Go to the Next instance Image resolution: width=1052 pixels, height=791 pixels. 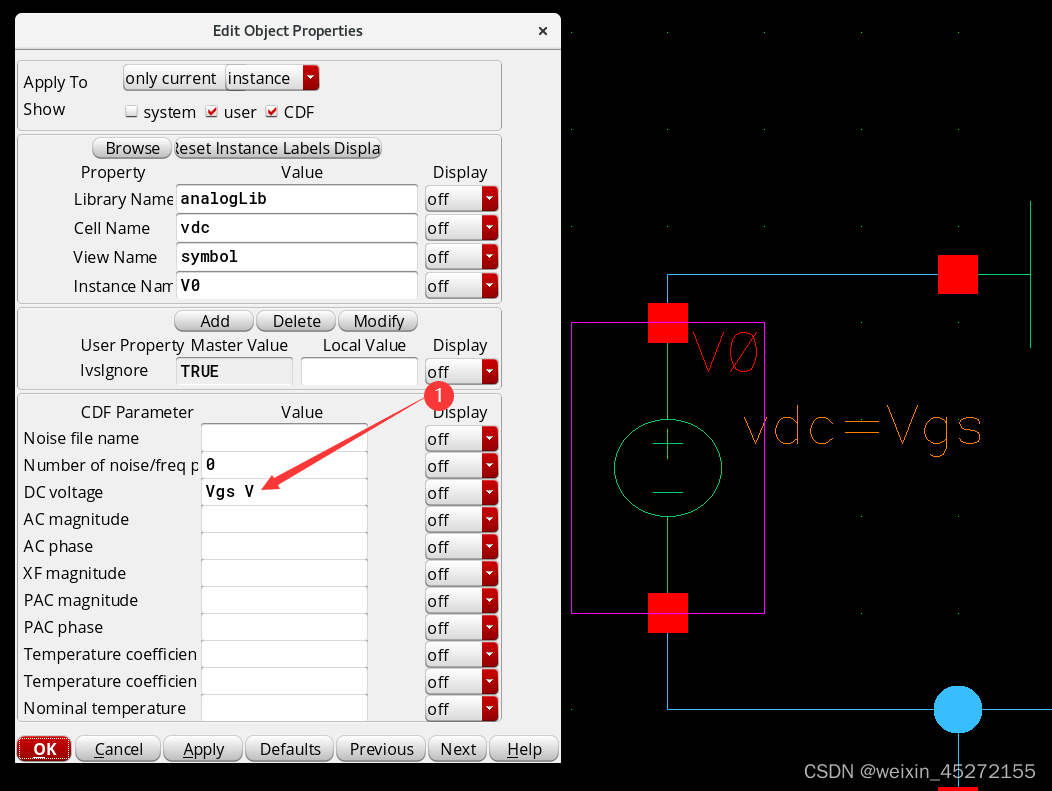[457, 748]
